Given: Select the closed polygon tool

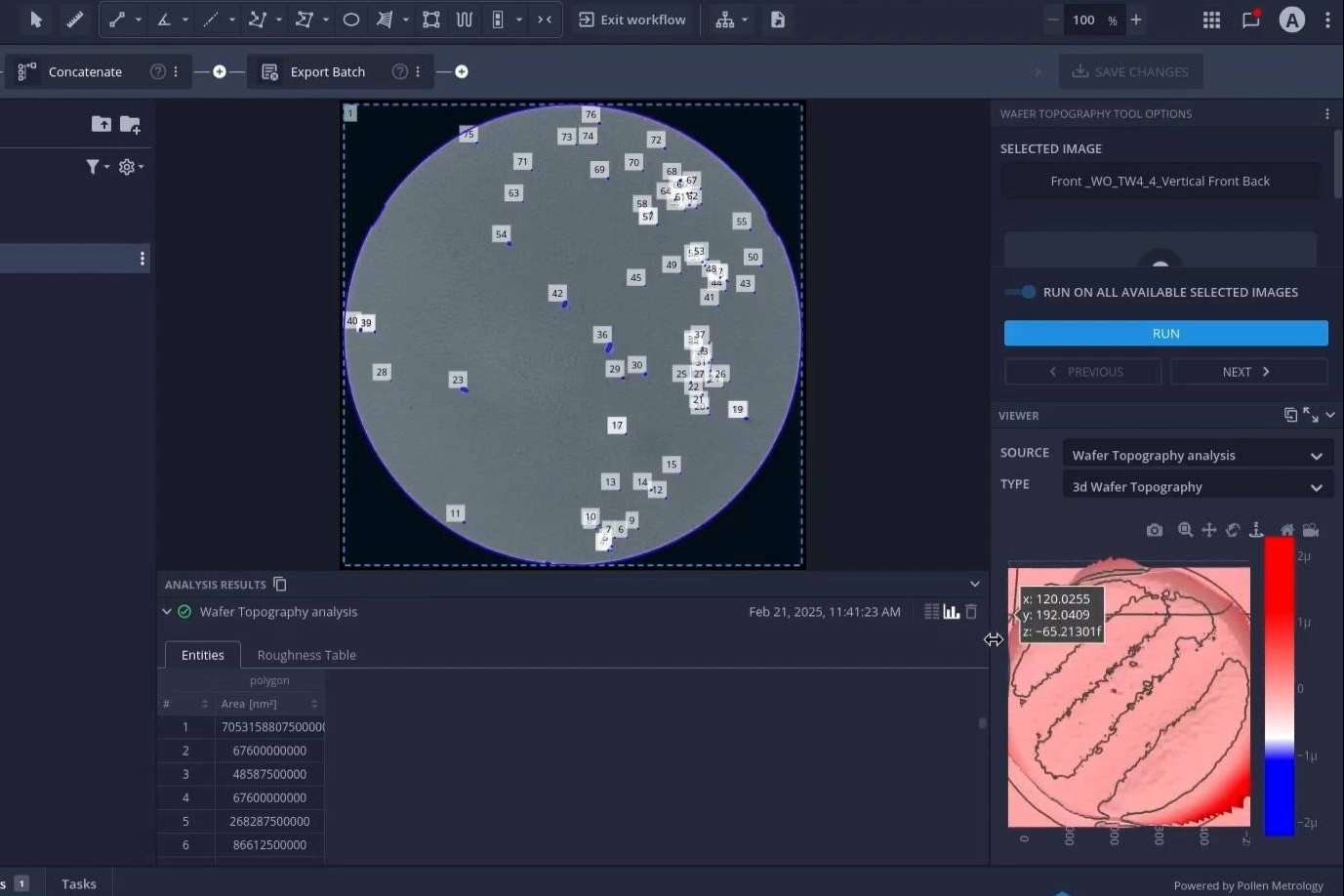Looking at the screenshot, I should click(x=305, y=20).
